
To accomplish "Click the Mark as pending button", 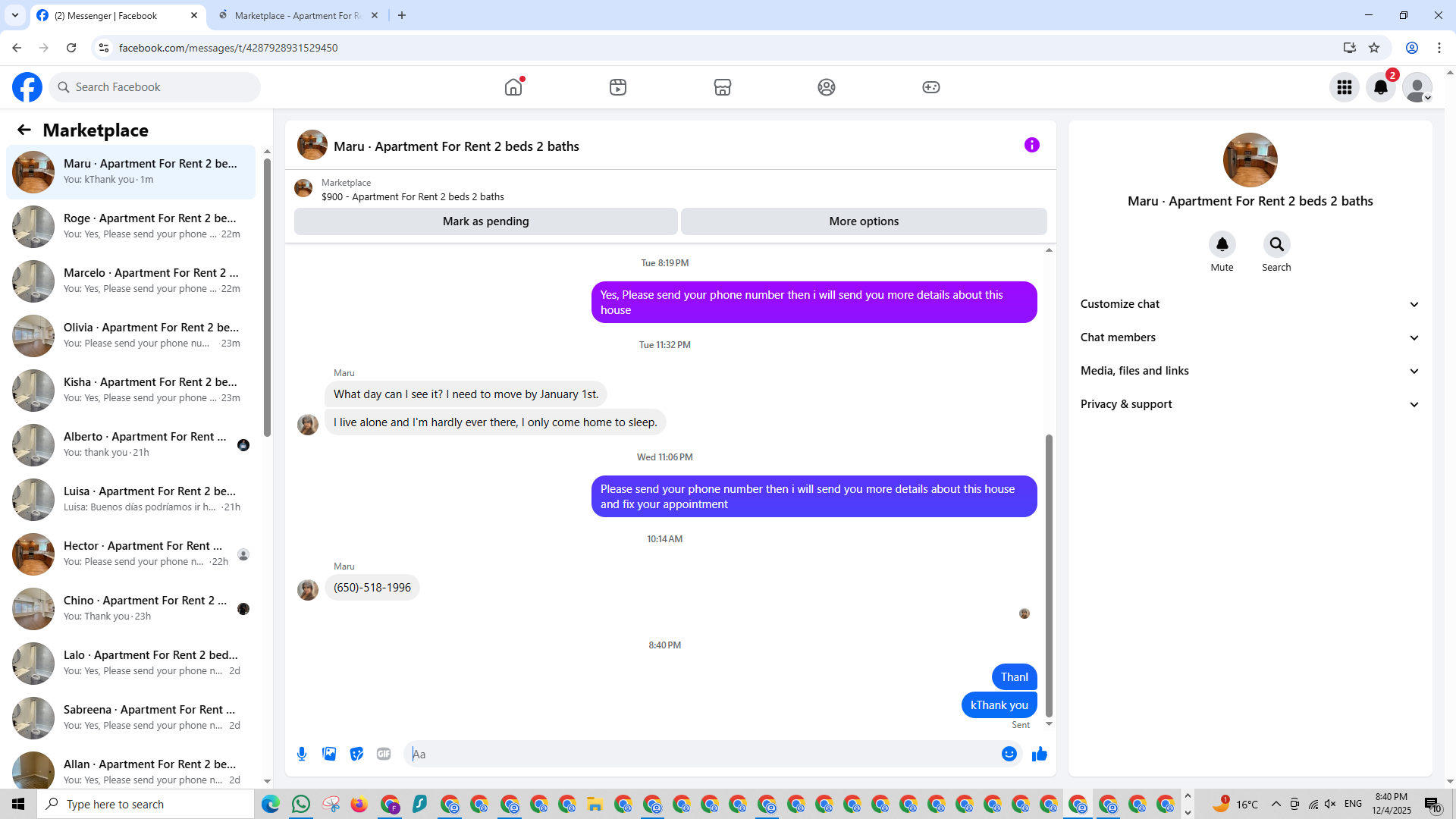I will click(485, 221).
